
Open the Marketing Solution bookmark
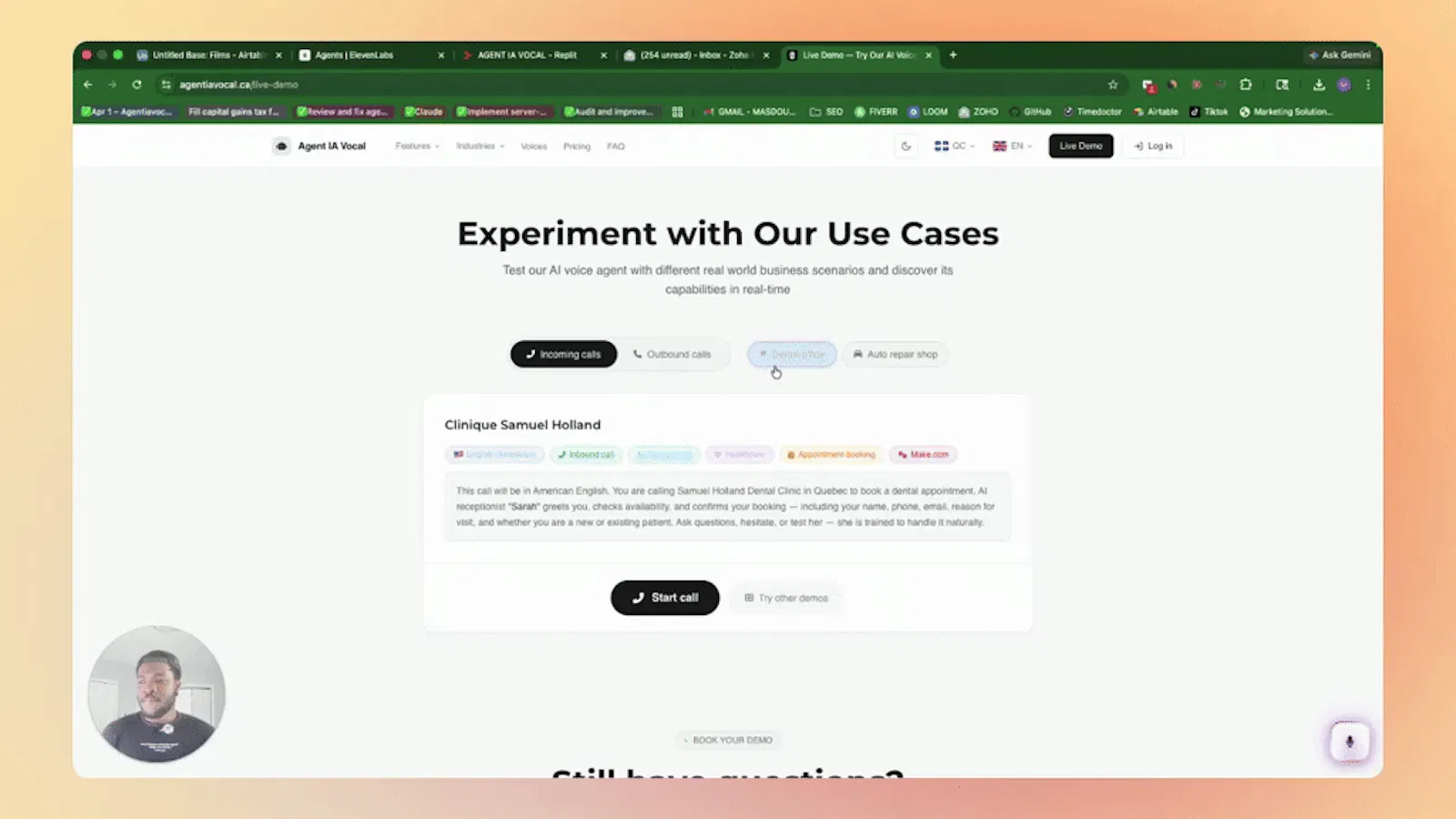tap(1286, 112)
